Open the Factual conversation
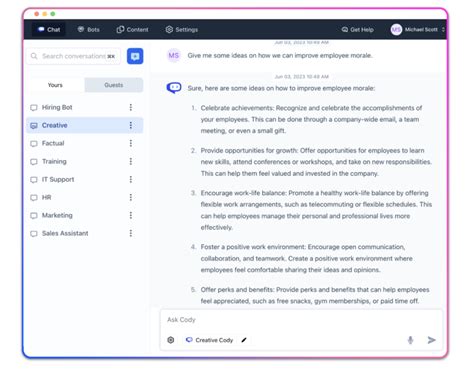The width and height of the screenshot is (474, 381). tap(85, 143)
